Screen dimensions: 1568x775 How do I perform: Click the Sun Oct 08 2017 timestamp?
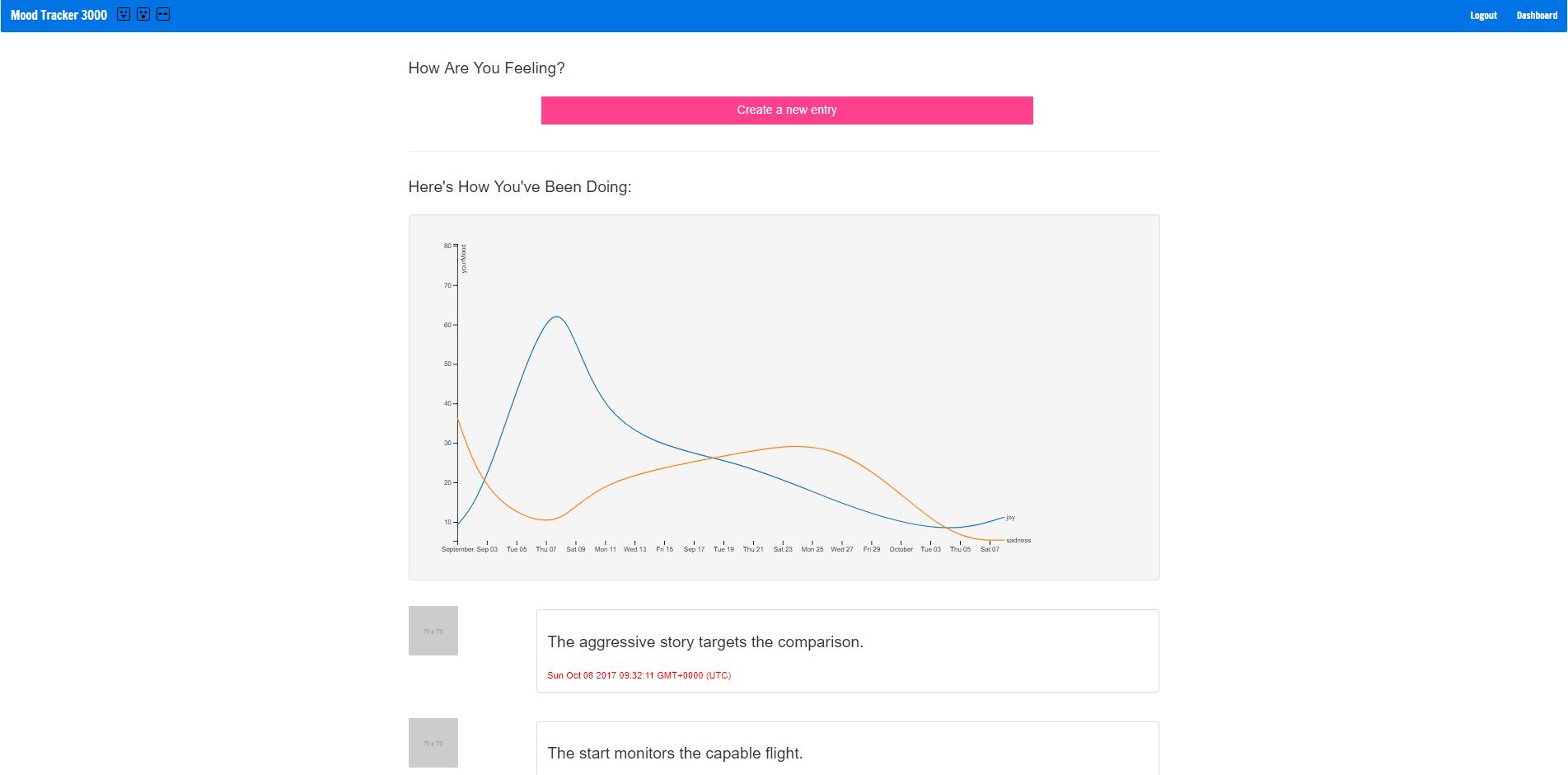pos(639,675)
